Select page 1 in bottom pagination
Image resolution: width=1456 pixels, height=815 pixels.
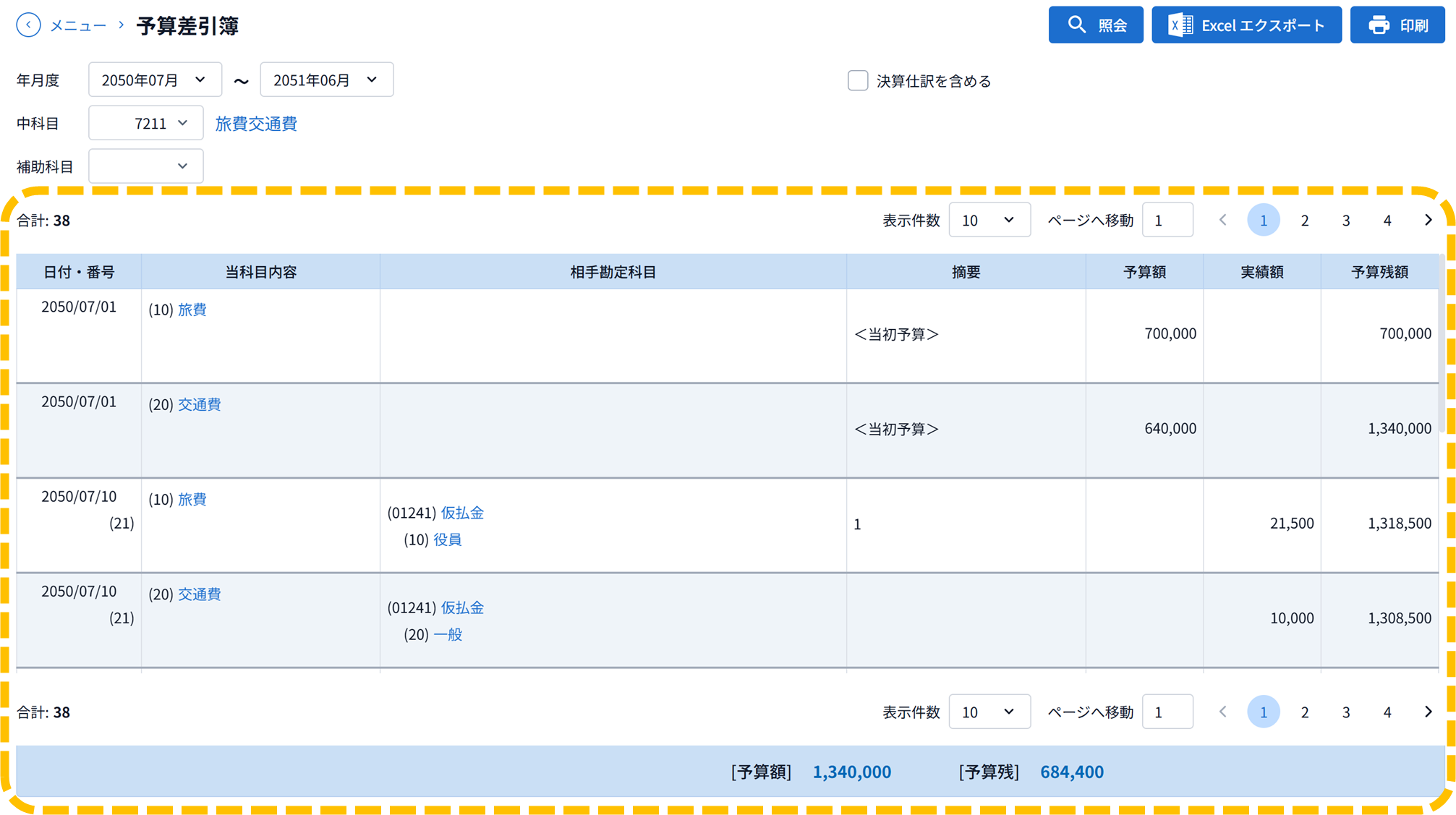pyautogui.click(x=1263, y=712)
